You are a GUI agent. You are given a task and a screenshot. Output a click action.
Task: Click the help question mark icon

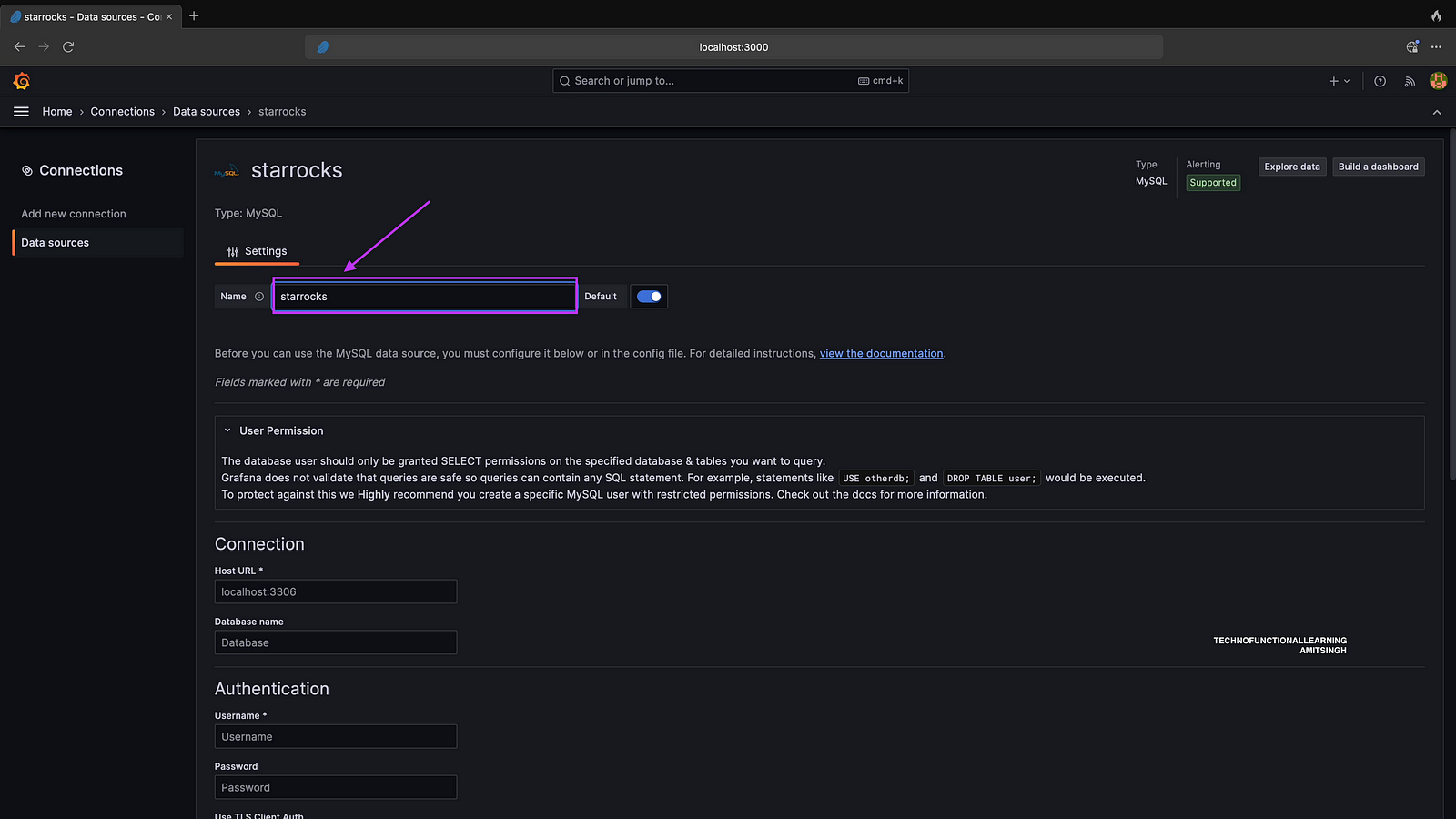pyautogui.click(x=1380, y=81)
